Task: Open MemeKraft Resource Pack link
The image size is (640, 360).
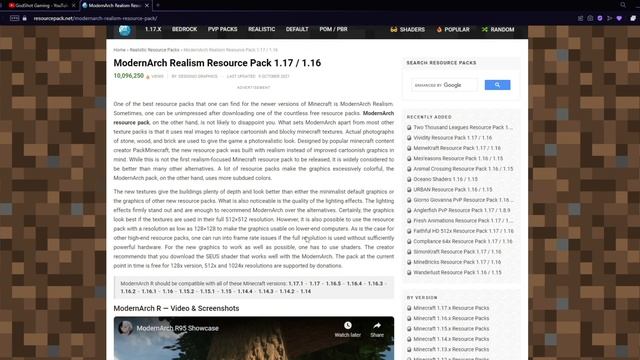Action: (x=457, y=148)
